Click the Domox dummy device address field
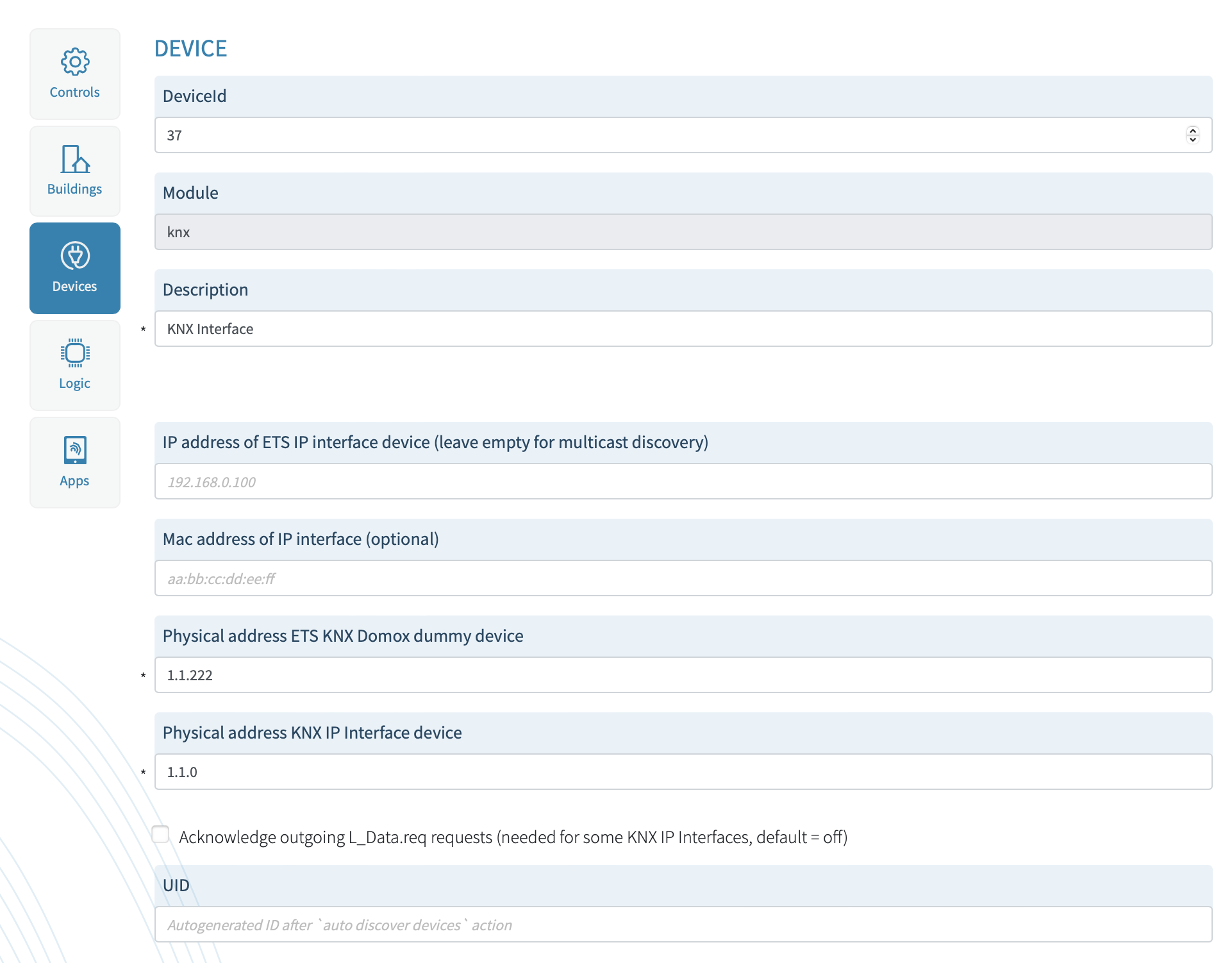Viewport: 1232px width, 963px height. pyautogui.click(x=683, y=675)
